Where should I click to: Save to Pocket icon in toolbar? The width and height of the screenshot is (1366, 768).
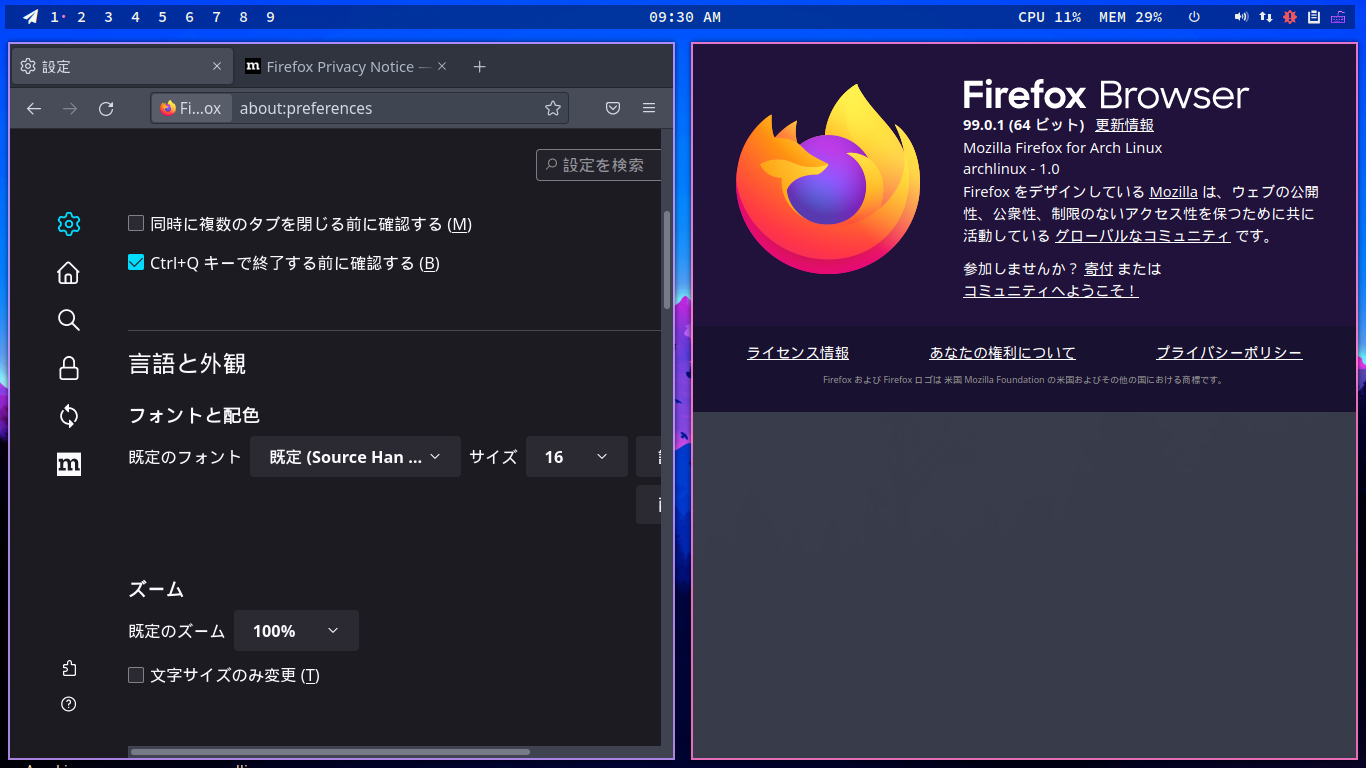pos(613,108)
